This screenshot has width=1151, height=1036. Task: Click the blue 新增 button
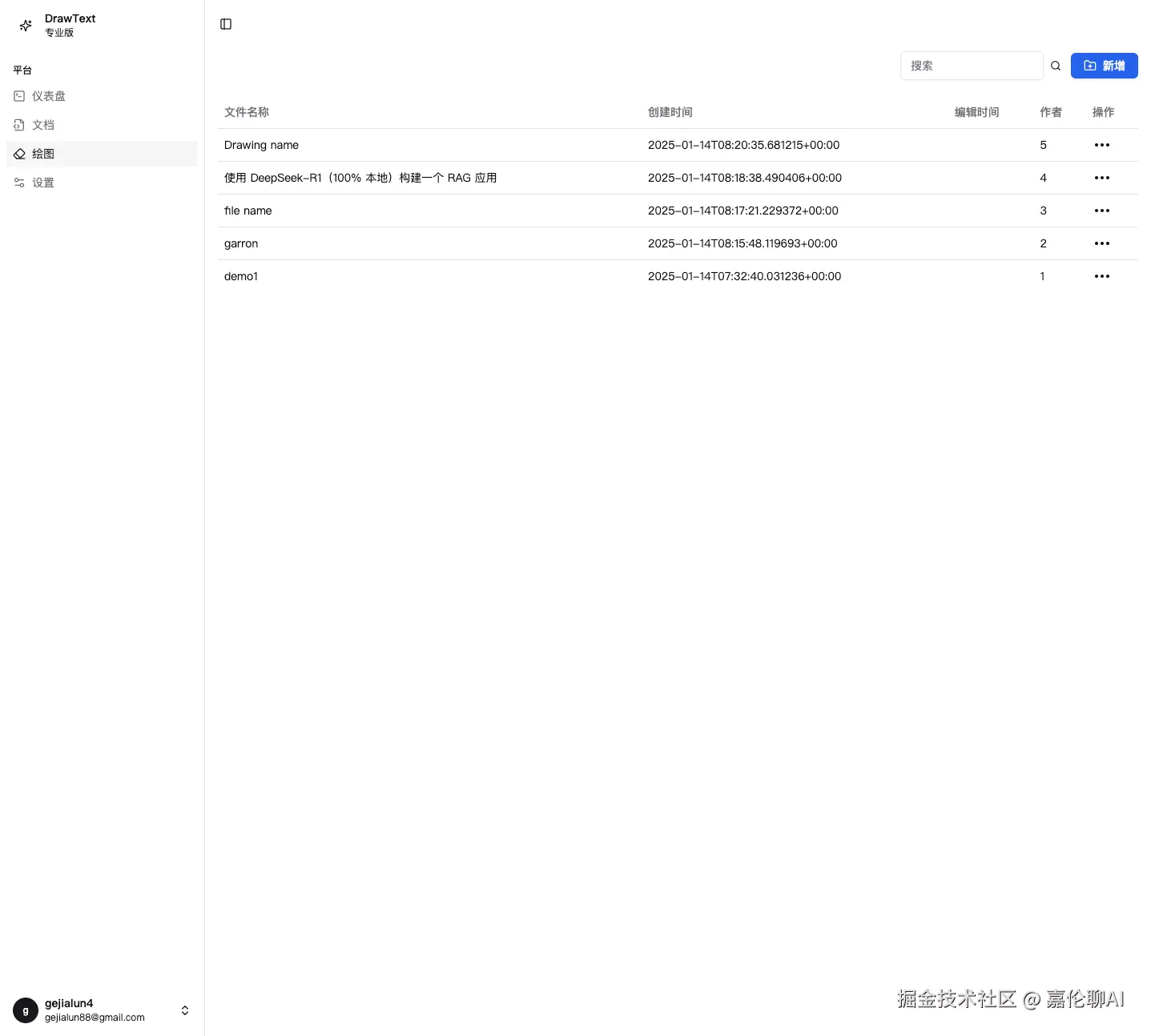click(1105, 65)
